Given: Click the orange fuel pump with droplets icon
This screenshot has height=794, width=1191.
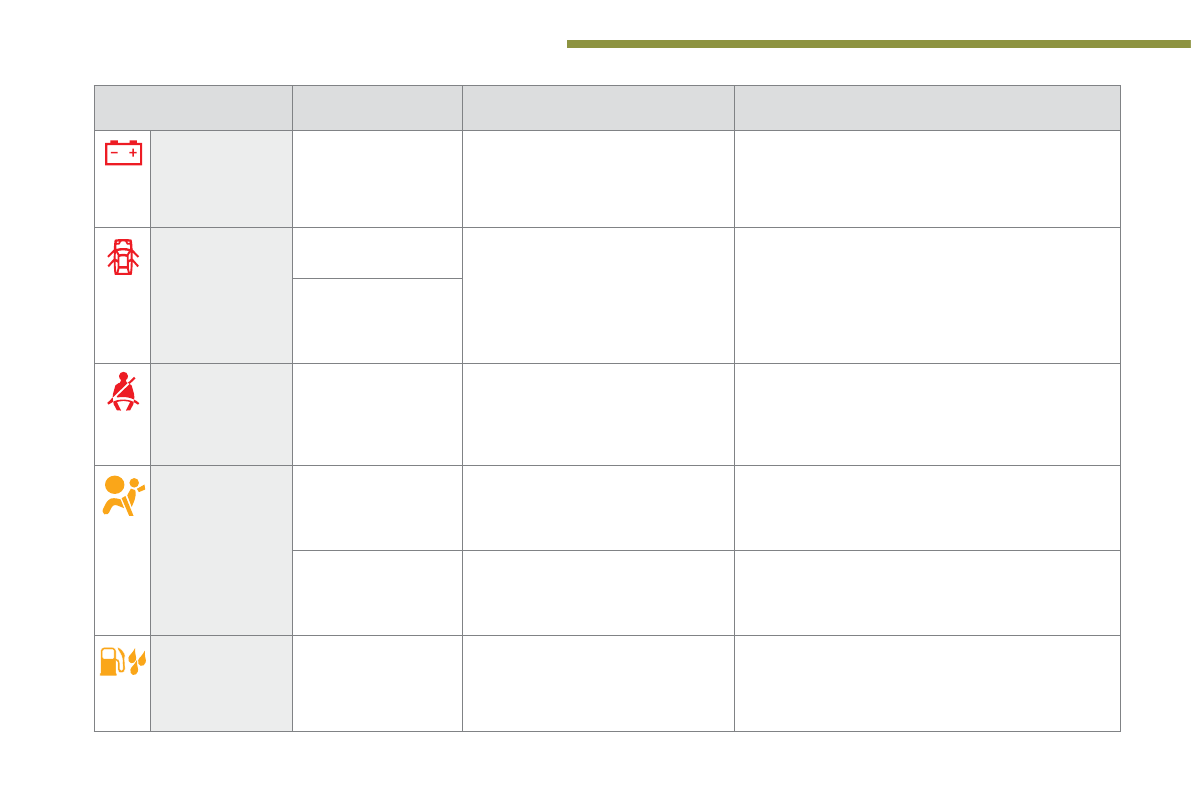Looking at the screenshot, I should [123, 662].
